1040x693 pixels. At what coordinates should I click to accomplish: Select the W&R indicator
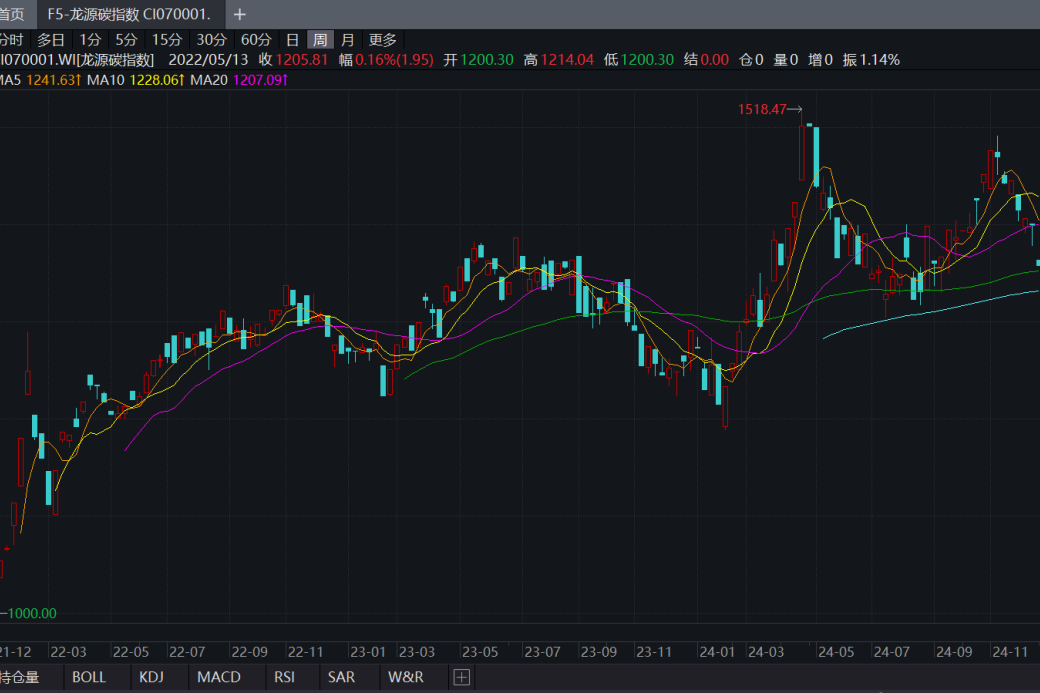click(x=406, y=677)
